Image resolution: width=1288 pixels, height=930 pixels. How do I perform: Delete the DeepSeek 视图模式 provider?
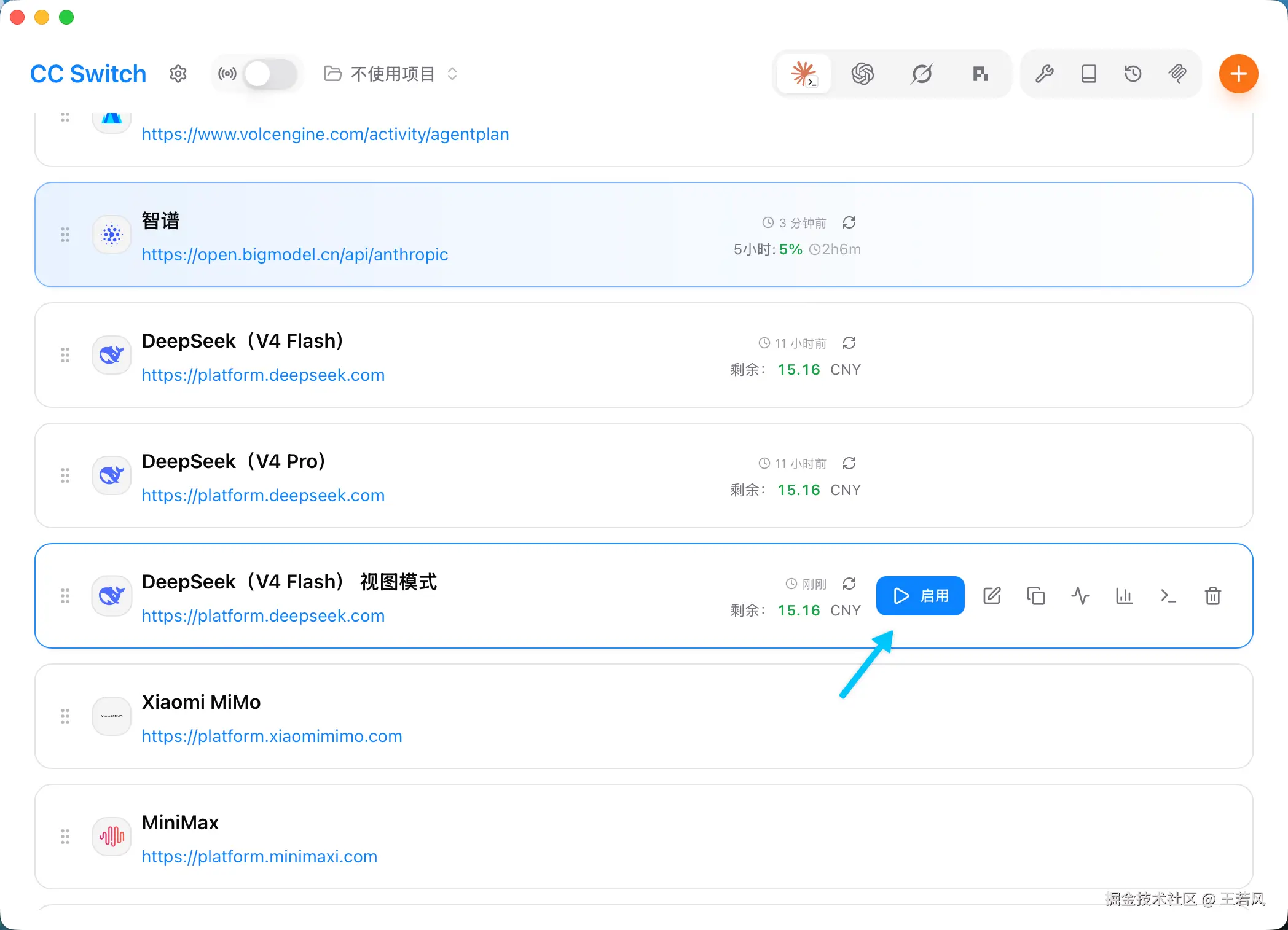pos(1213,596)
